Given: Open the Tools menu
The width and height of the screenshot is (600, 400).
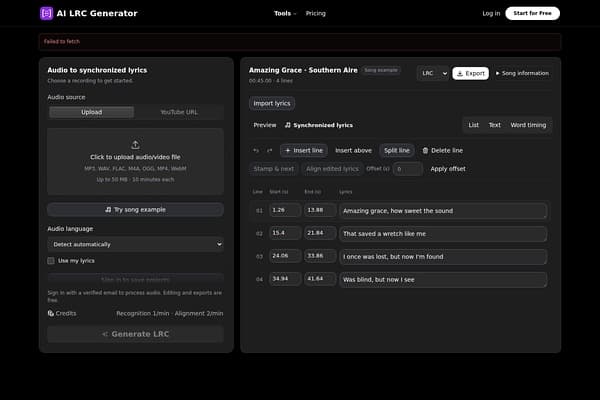Looking at the screenshot, I should coord(285,13).
